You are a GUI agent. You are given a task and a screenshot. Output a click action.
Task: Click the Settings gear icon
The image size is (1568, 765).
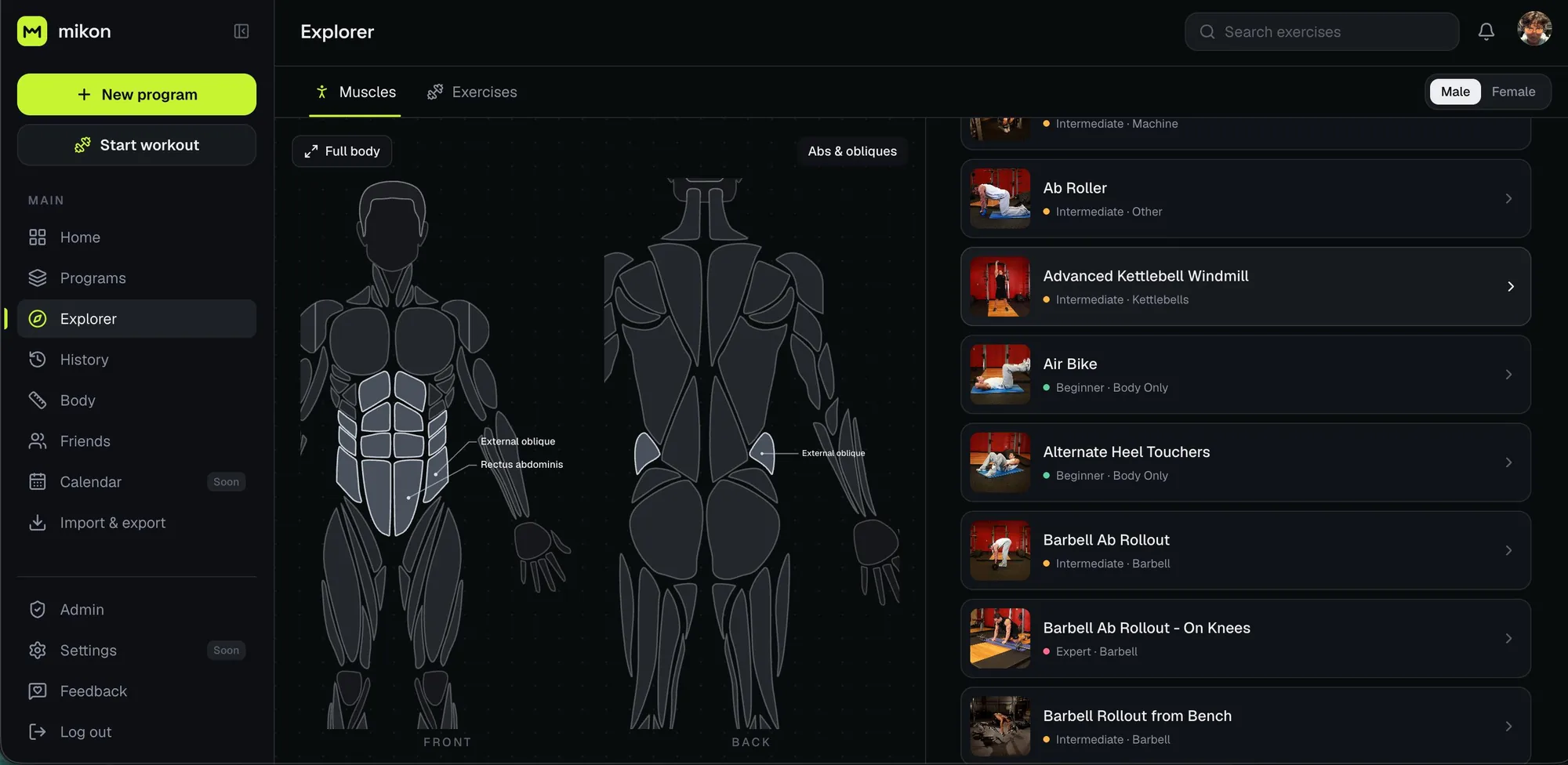coord(38,650)
